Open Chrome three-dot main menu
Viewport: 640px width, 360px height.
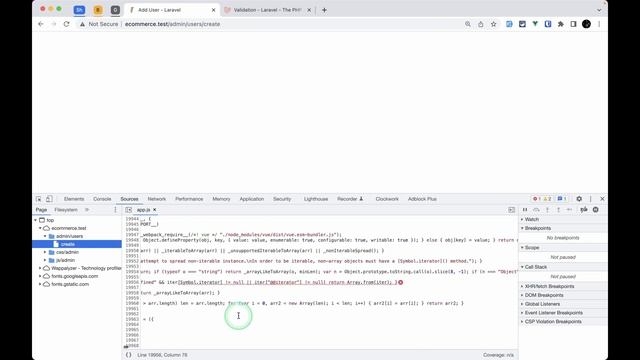click(599, 24)
